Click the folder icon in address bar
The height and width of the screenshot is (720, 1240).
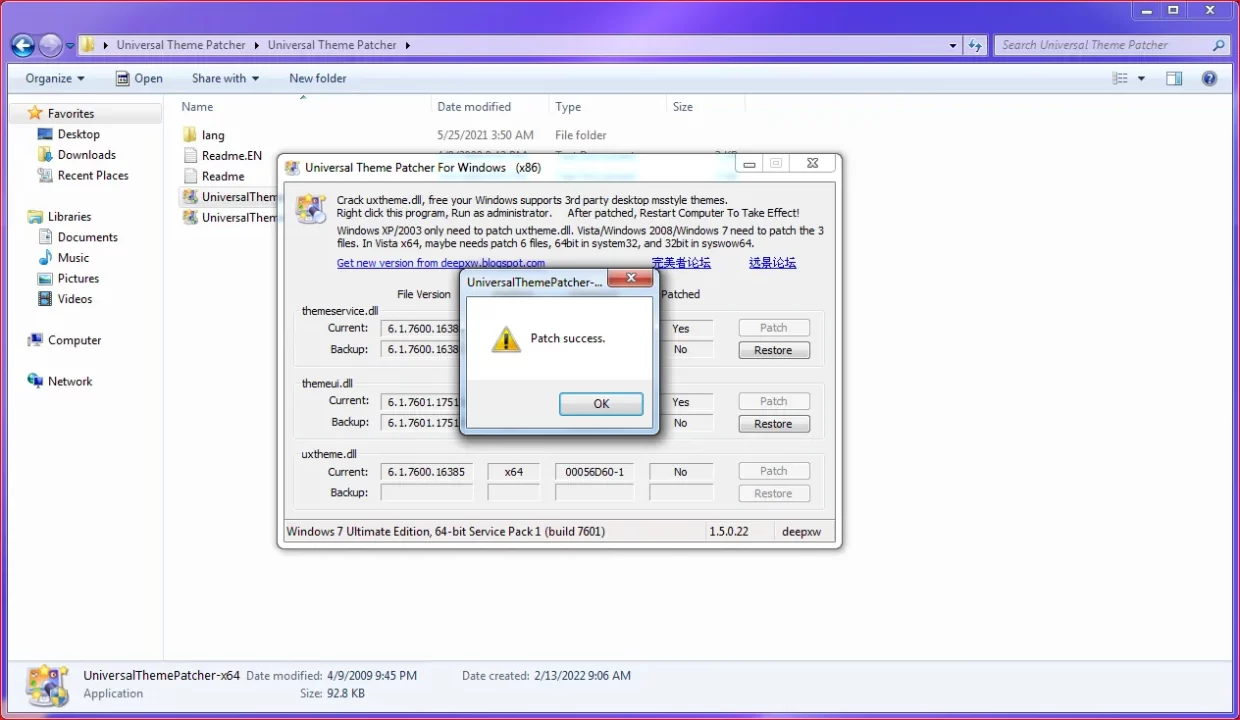pyautogui.click(x=89, y=45)
